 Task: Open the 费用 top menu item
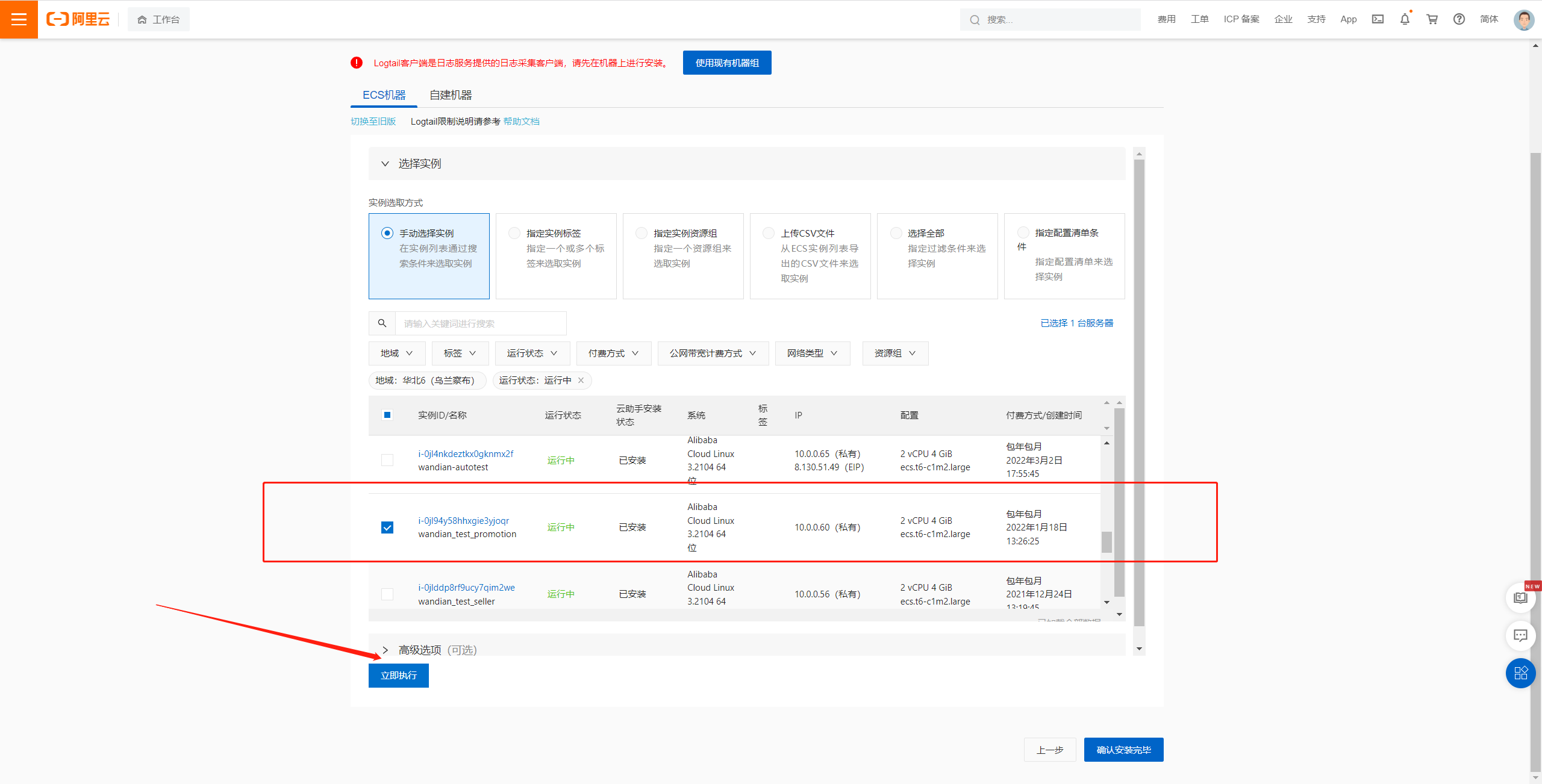click(1166, 19)
